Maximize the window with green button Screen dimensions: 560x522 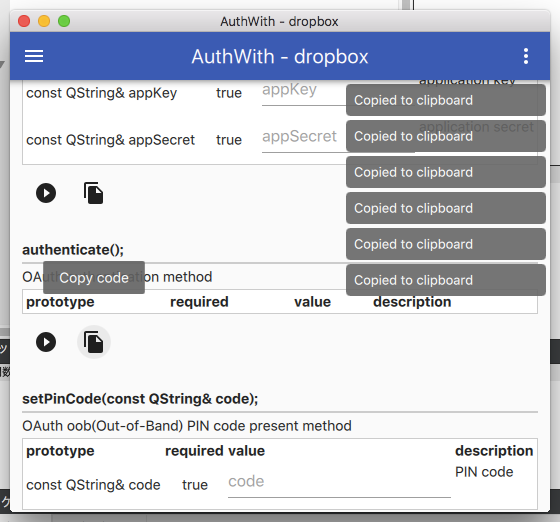64,21
